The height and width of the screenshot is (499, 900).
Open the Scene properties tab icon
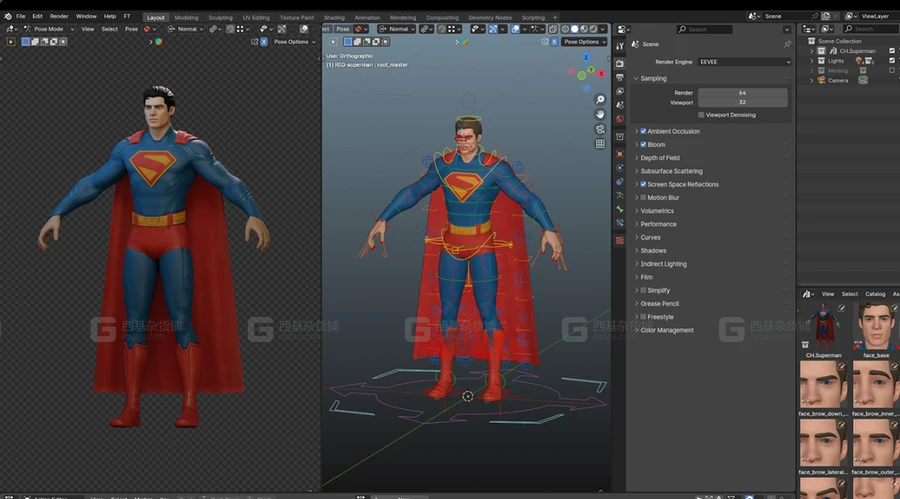tap(620, 105)
